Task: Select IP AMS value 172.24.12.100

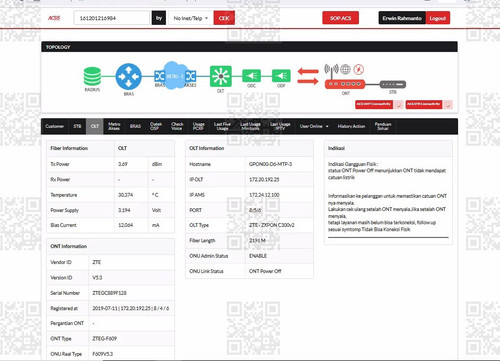Action: [264, 195]
